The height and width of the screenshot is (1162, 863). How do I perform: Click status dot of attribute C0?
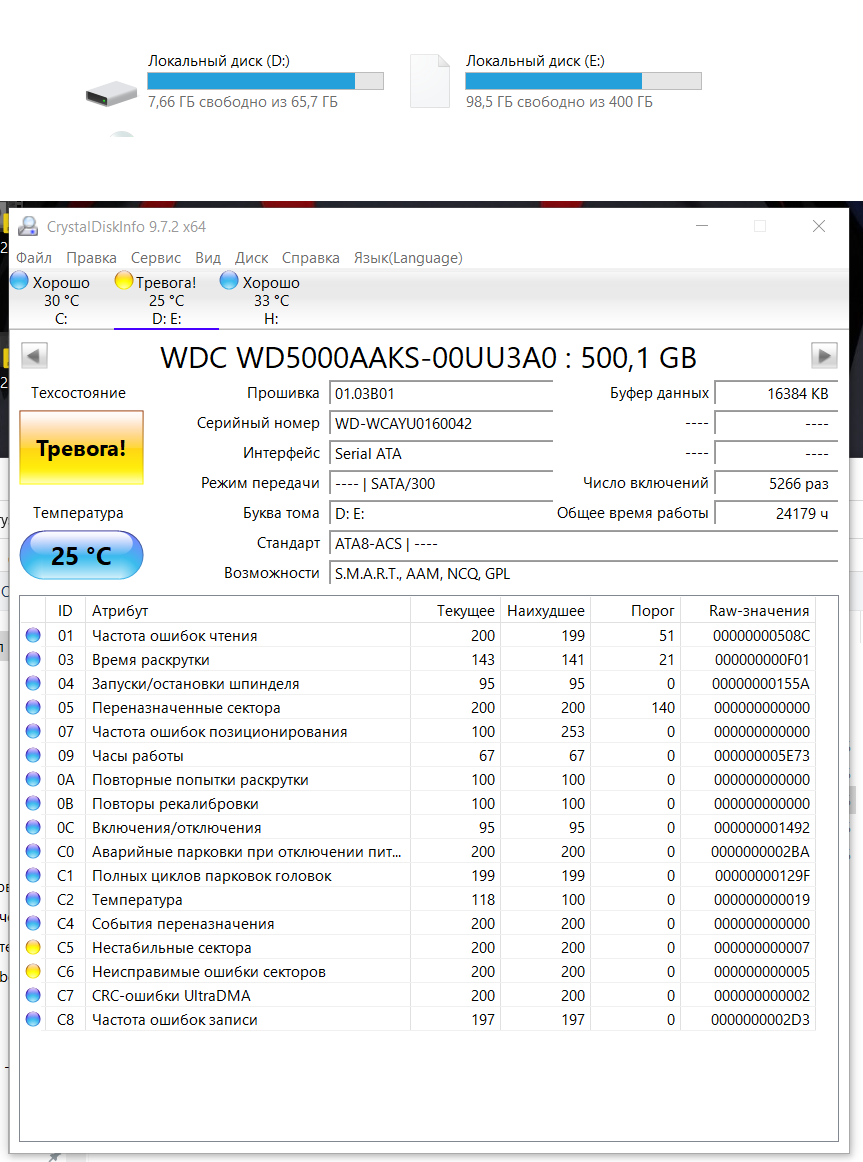[x=33, y=851]
